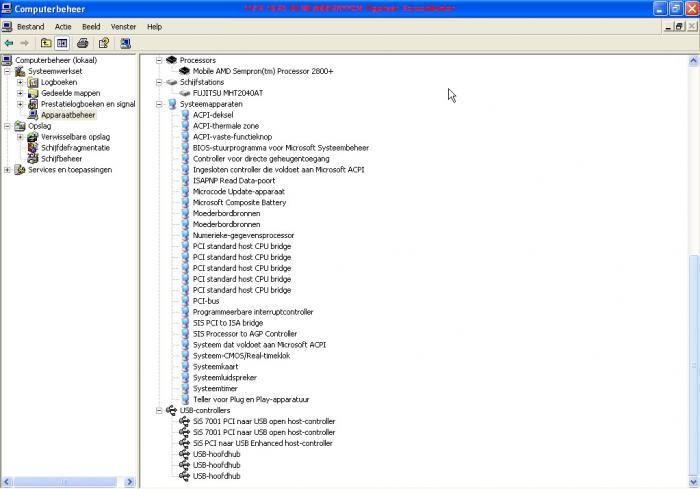Viewport: 700px width, 489px height.
Task: Click the Back arrow toolbar icon
Action: 8,43
